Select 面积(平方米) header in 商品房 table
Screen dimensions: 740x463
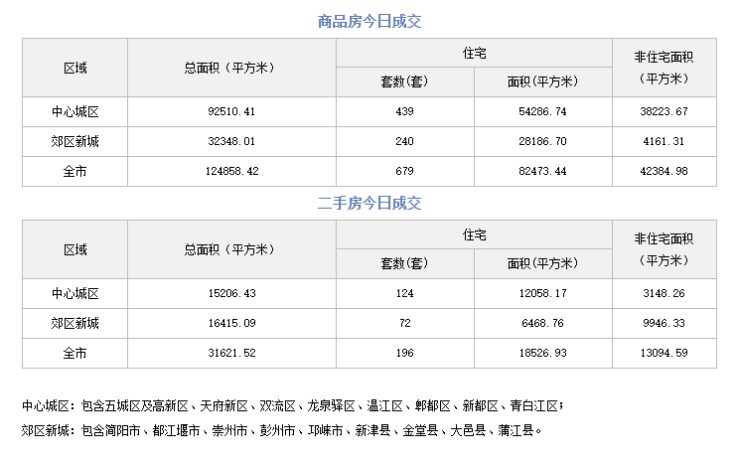click(x=543, y=82)
